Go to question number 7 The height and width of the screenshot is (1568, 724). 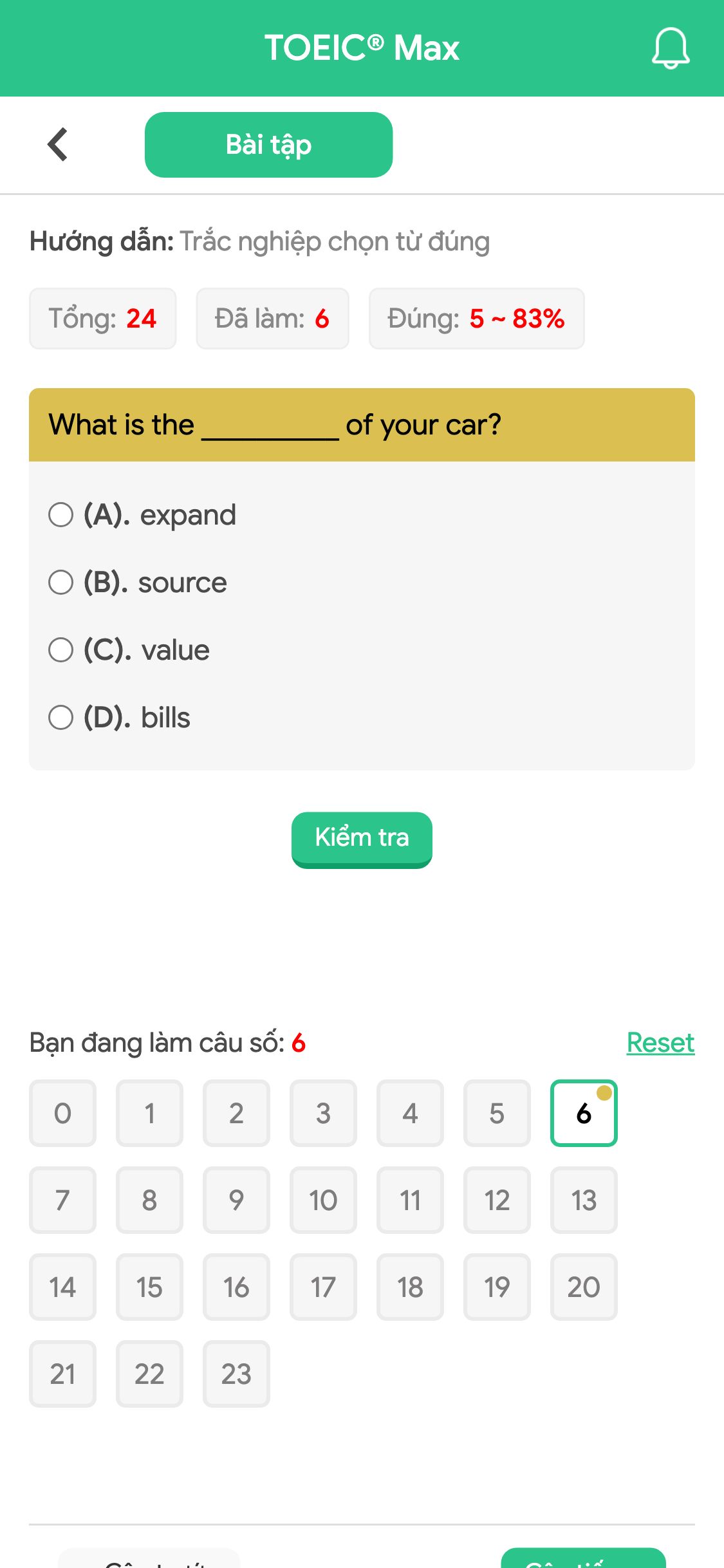click(62, 1200)
